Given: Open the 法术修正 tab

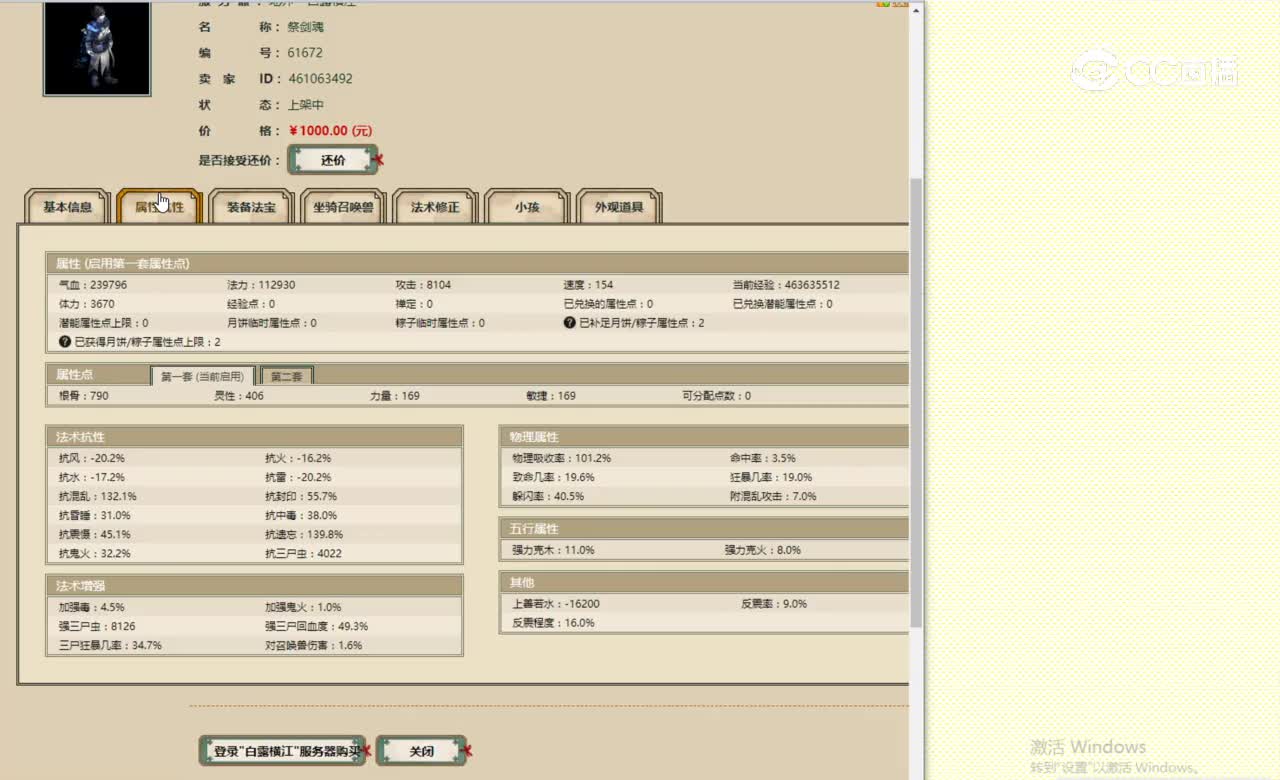Looking at the screenshot, I should pos(435,207).
